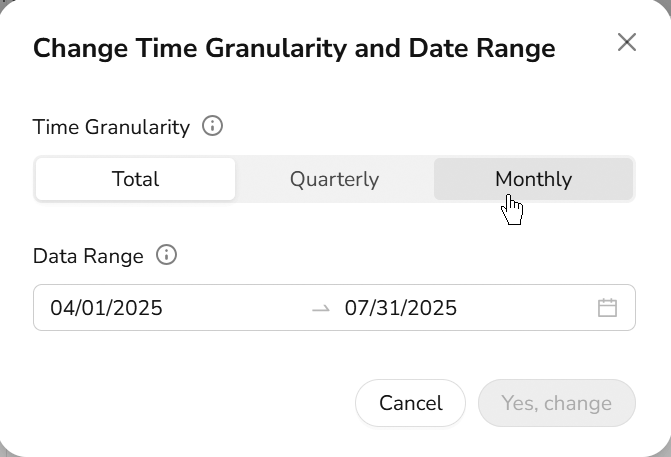
Task: Click the Yes, change button
Action: click(x=556, y=403)
